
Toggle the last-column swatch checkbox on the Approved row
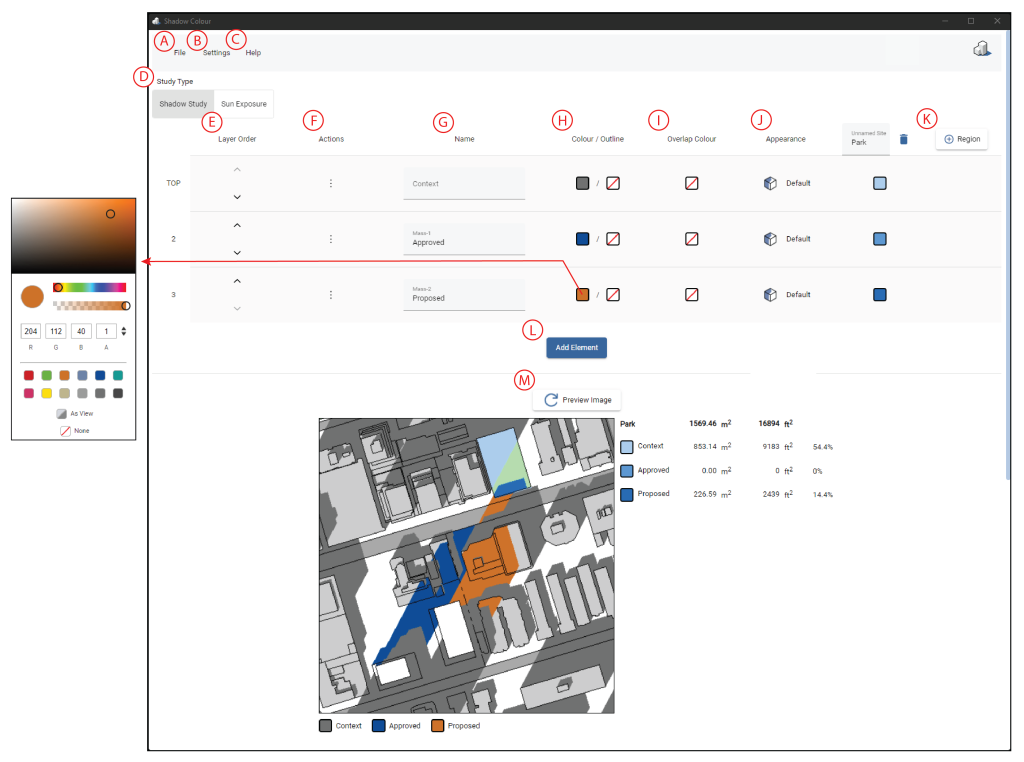879,239
